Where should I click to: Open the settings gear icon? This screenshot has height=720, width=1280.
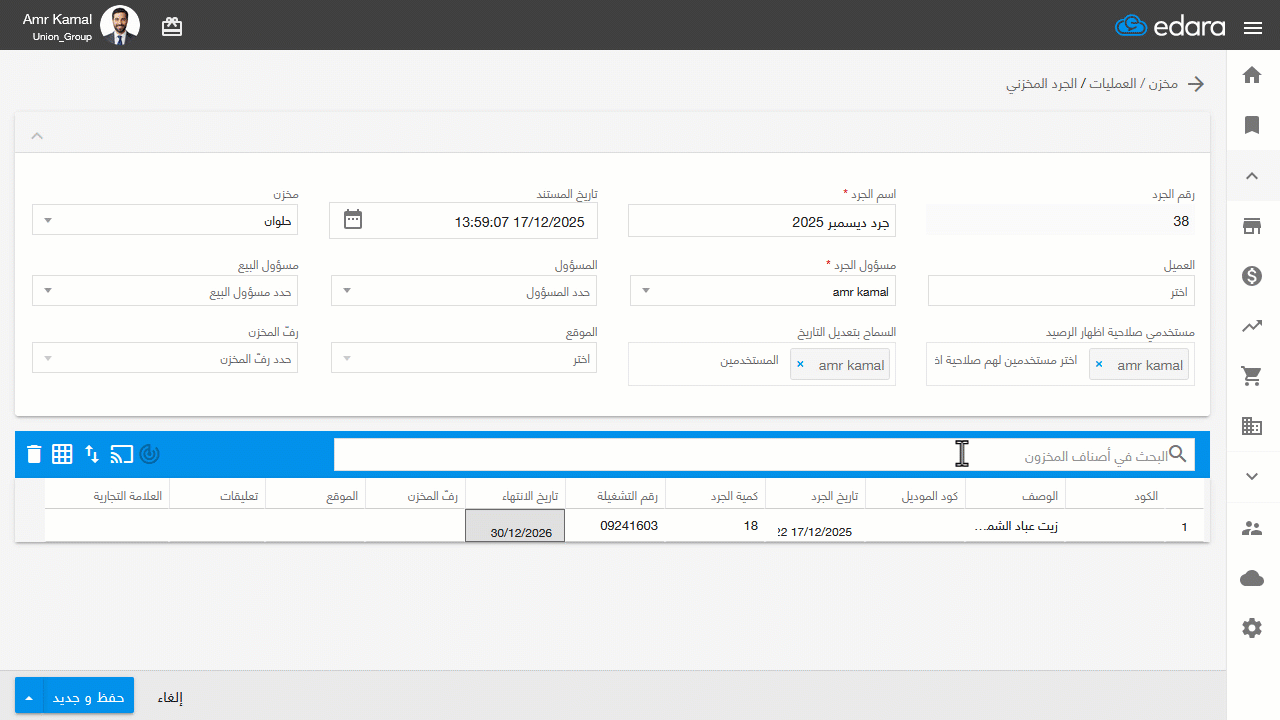1252,628
